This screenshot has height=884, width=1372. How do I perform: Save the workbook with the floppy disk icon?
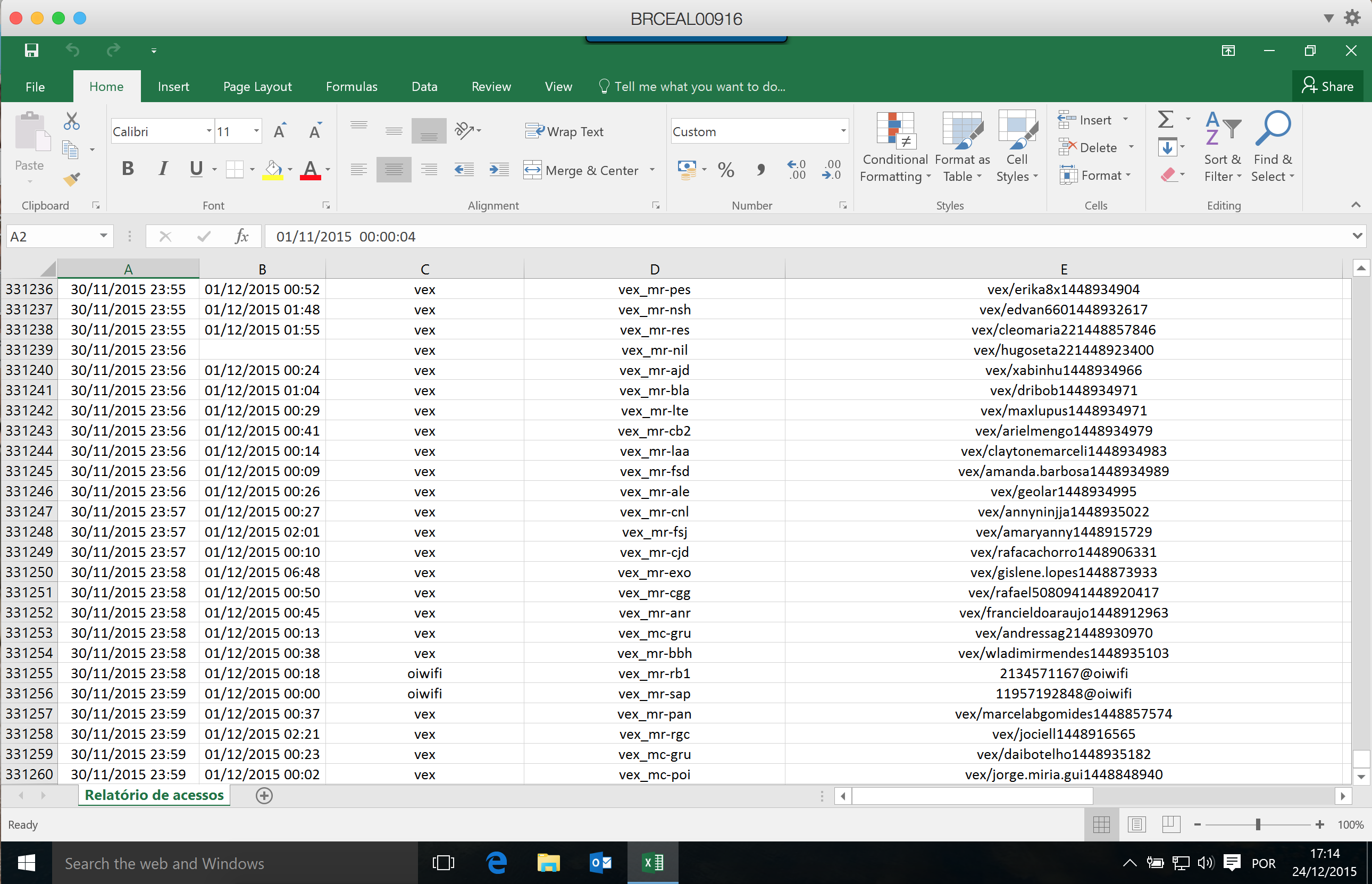[31, 51]
